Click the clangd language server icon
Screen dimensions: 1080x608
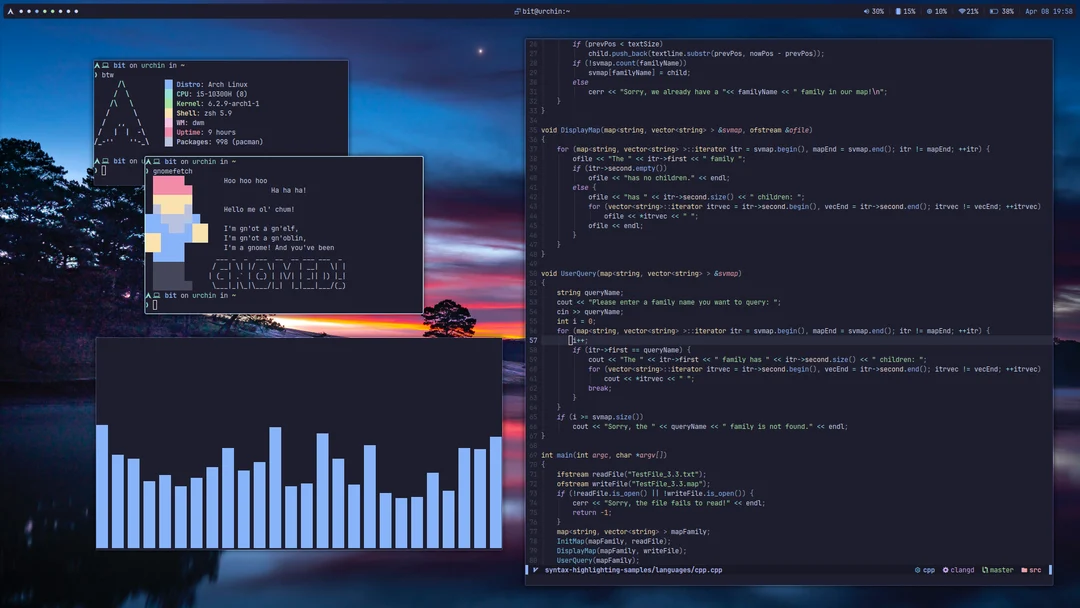[946, 570]
